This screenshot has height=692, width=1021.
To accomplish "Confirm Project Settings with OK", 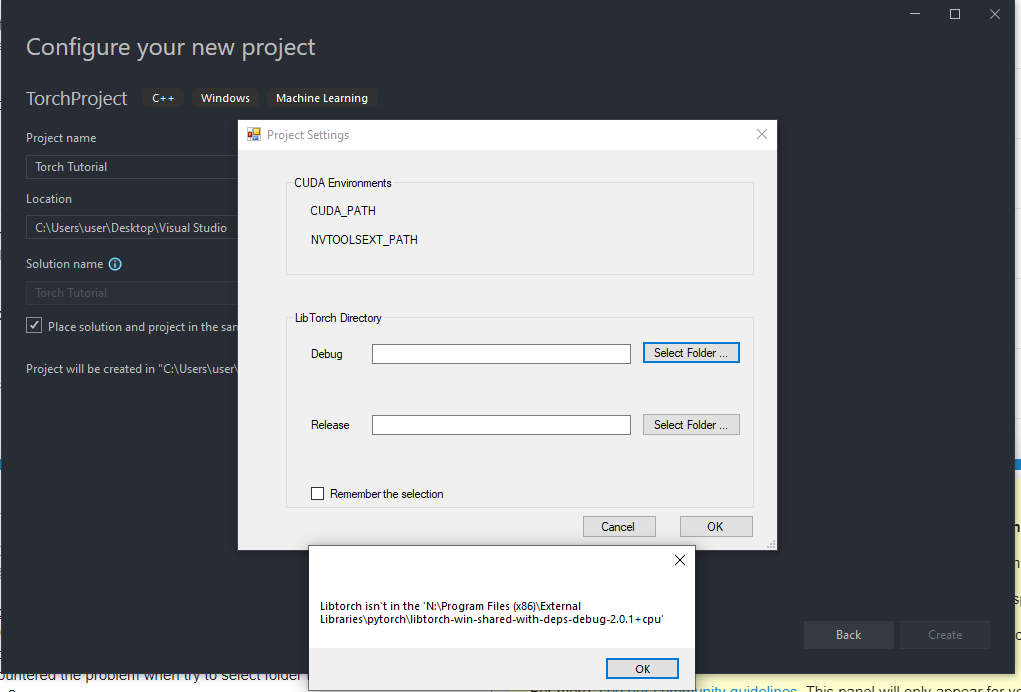I will click(715, 527).
